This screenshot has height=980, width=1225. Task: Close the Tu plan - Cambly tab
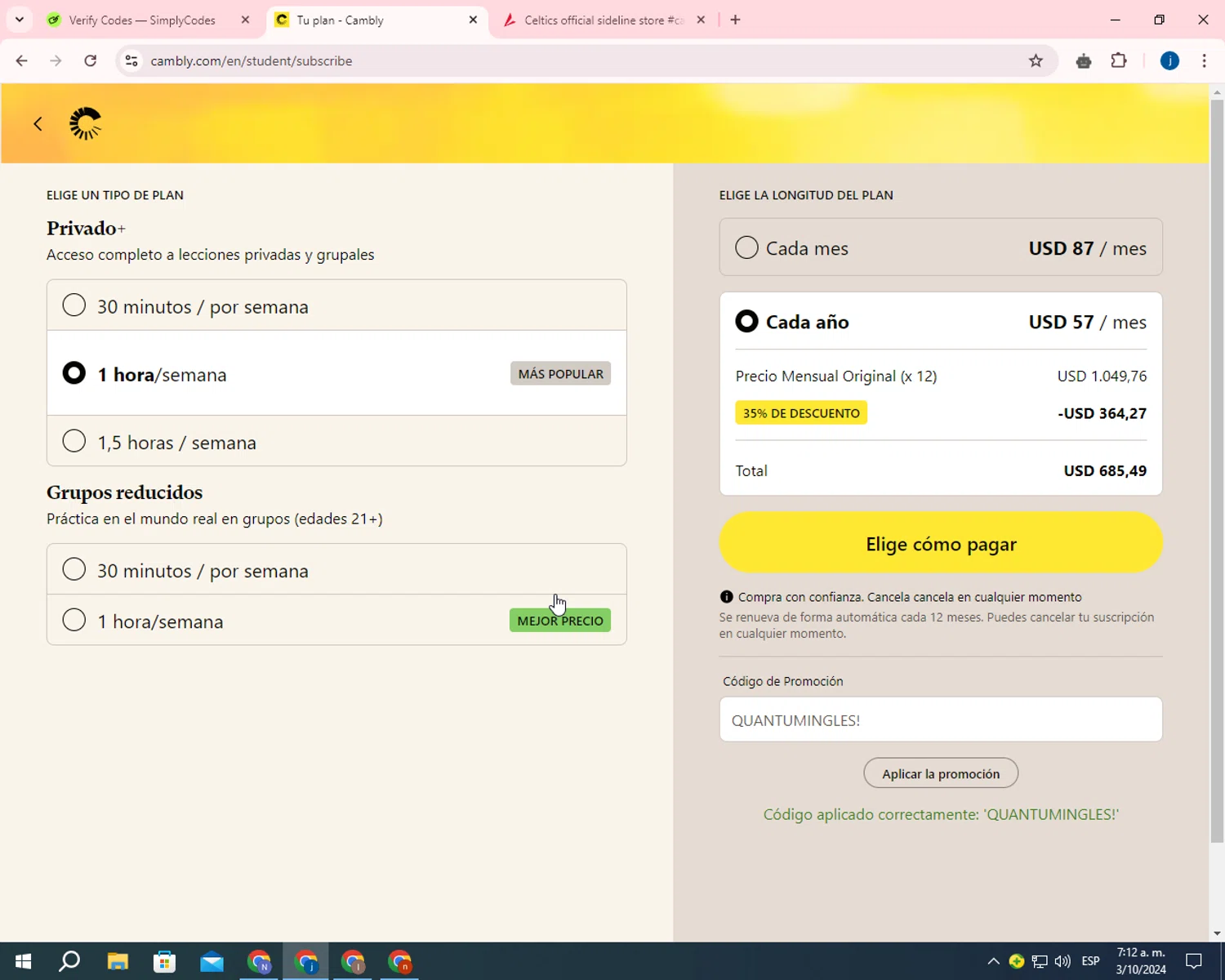click(x=473, y=20)
